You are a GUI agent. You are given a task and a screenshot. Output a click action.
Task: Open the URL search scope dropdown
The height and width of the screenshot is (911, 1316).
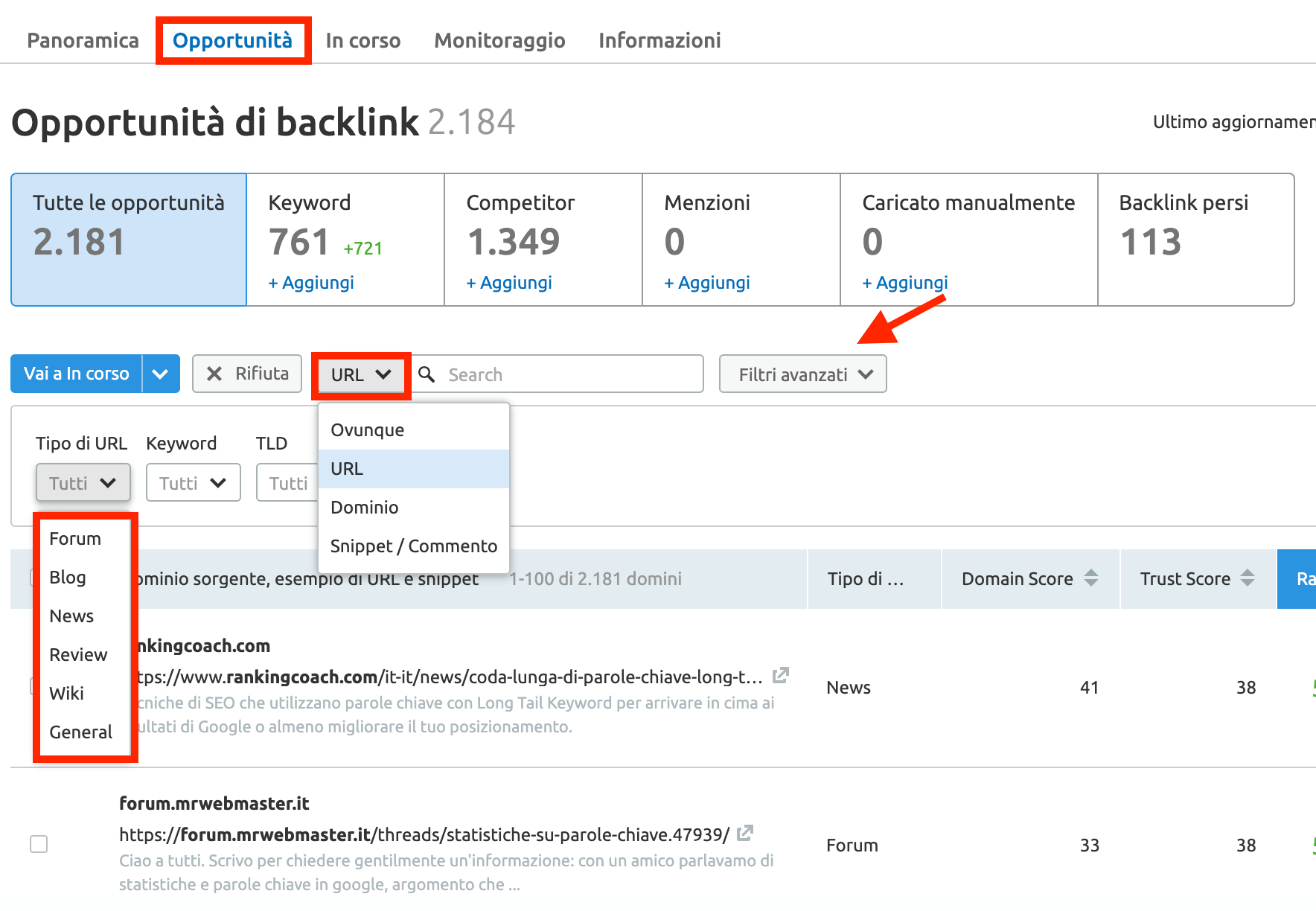click(x=360, y=374)
